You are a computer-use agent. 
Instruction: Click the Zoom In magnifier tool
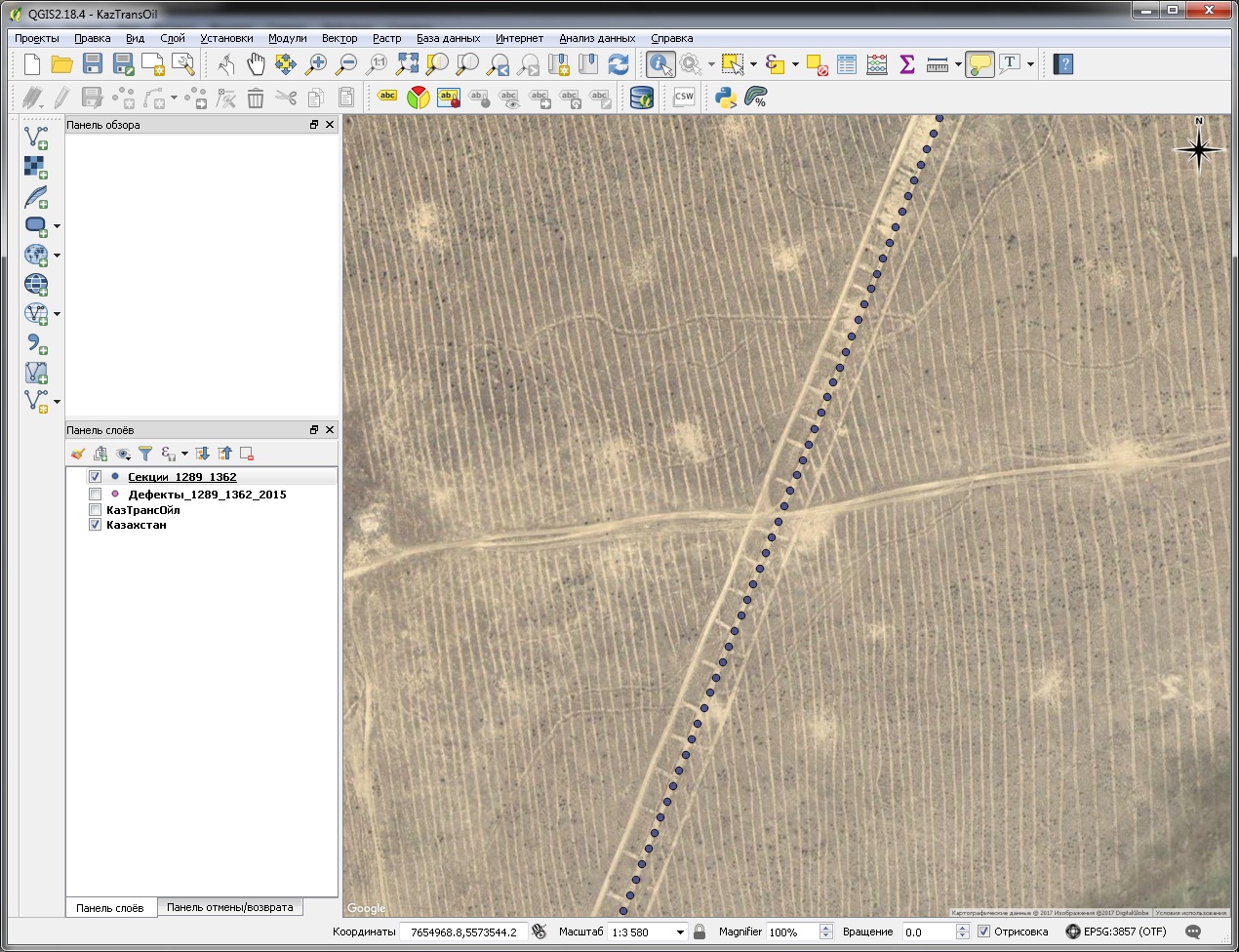pos(316,65)
